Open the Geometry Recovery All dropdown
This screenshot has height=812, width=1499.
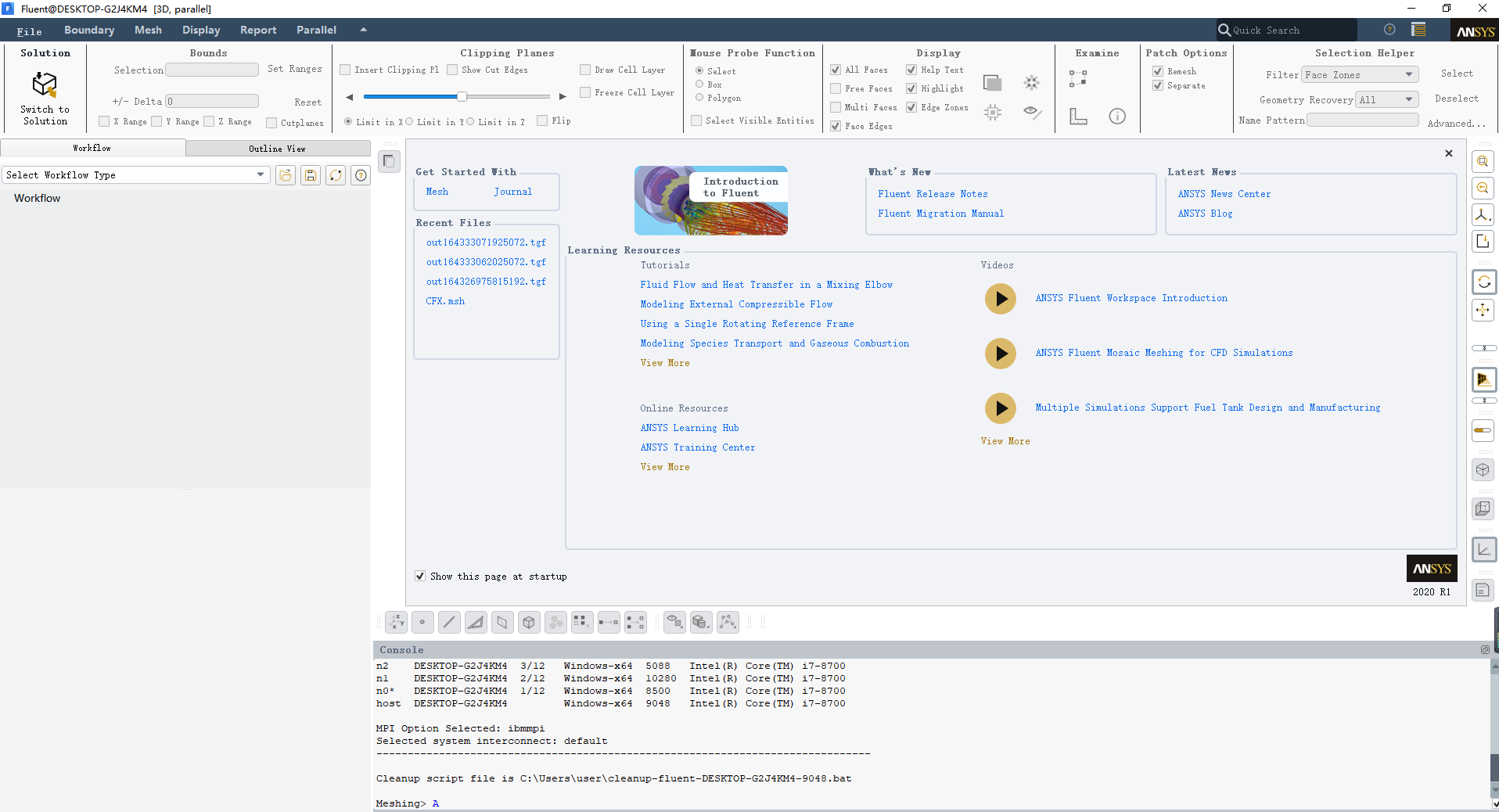coord(1388,100)
